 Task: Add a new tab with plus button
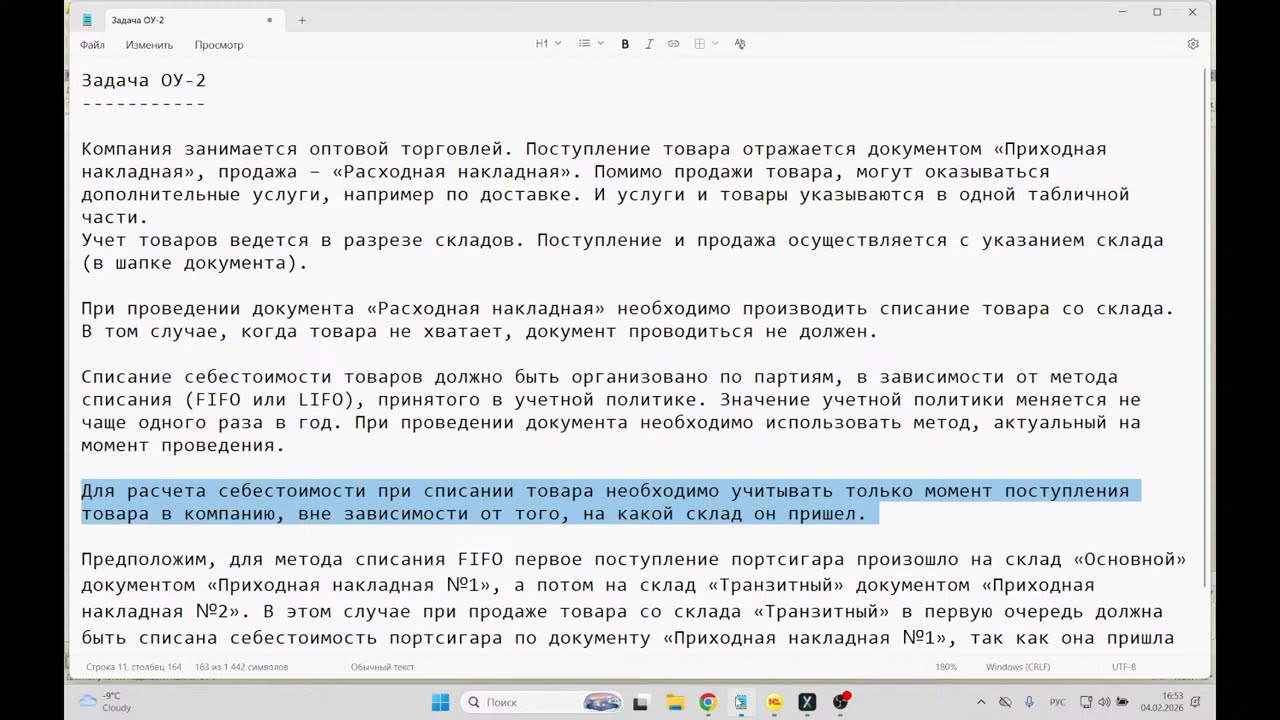coord(302,20)
